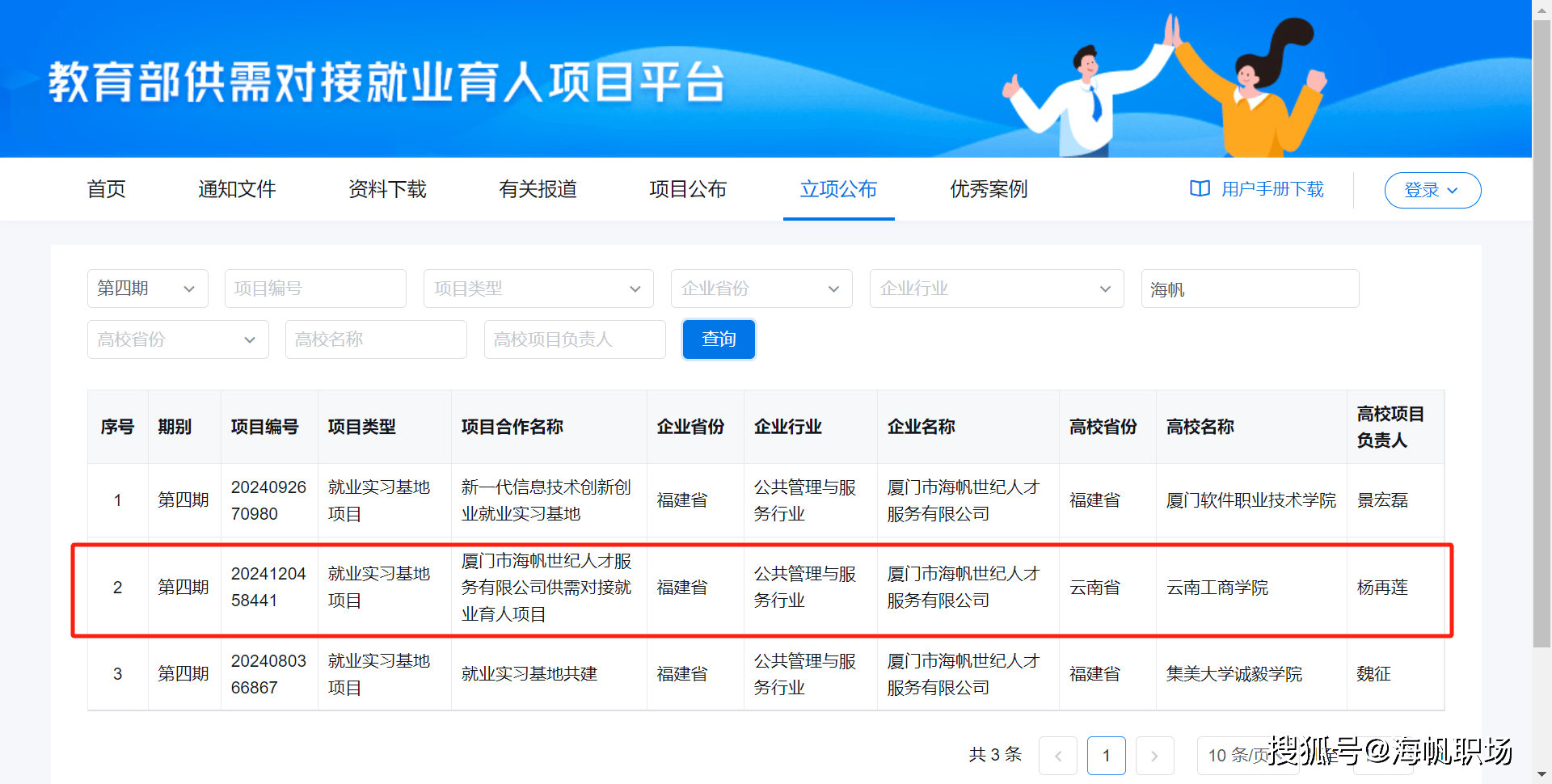
Task: Open the 10 条/页 page size dropdown
Action: (x=1248, y=756)
